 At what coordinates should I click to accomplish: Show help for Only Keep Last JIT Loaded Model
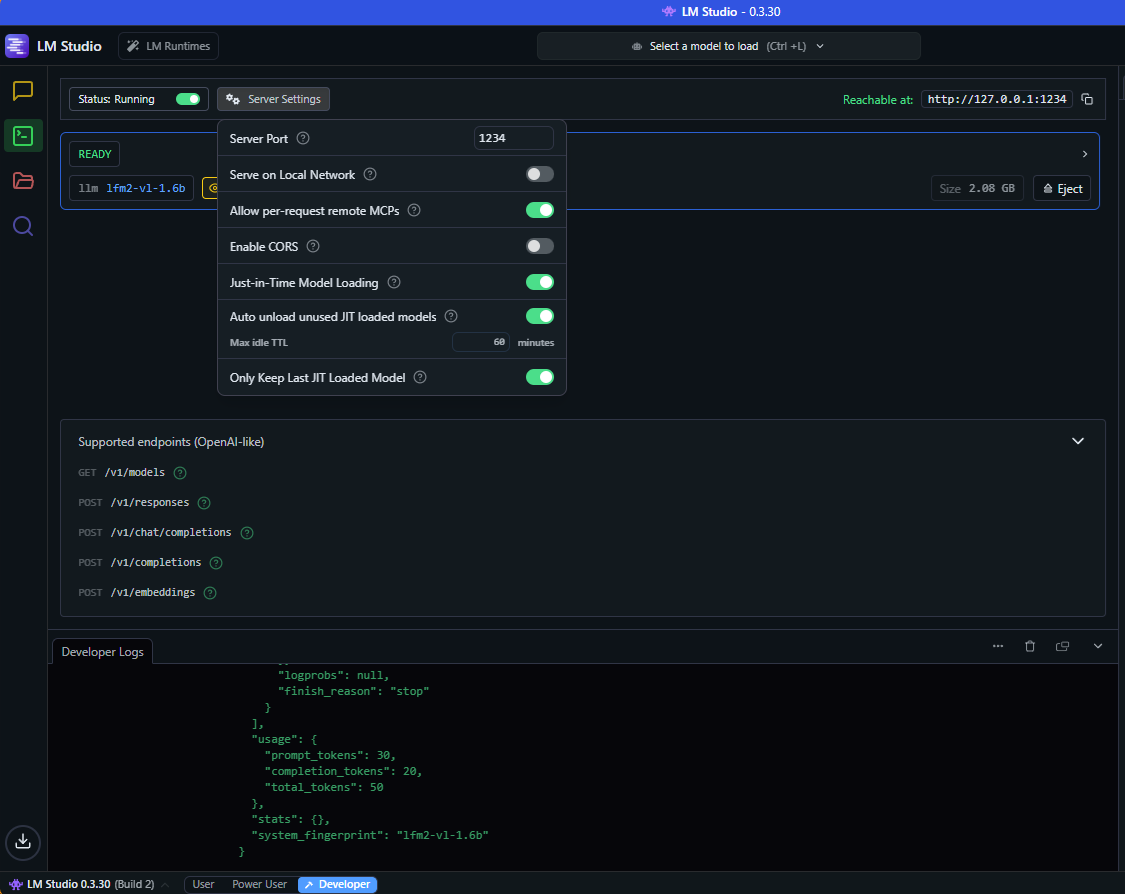pos(420,377)
